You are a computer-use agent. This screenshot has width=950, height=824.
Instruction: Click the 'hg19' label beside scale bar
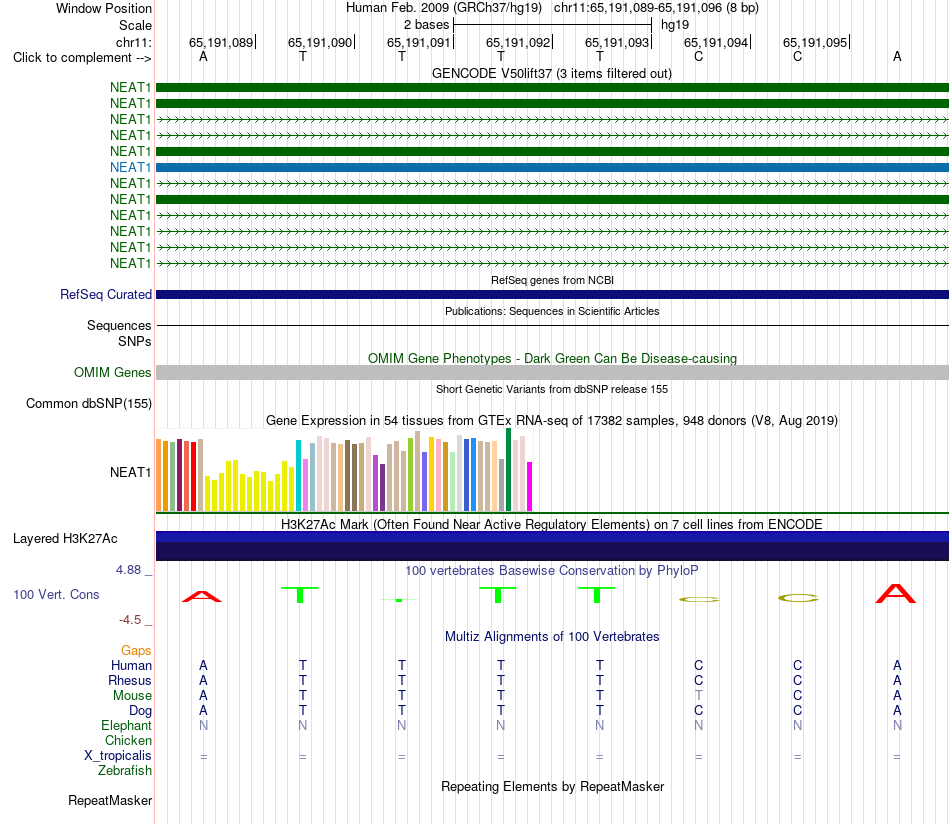coord(675,25)
